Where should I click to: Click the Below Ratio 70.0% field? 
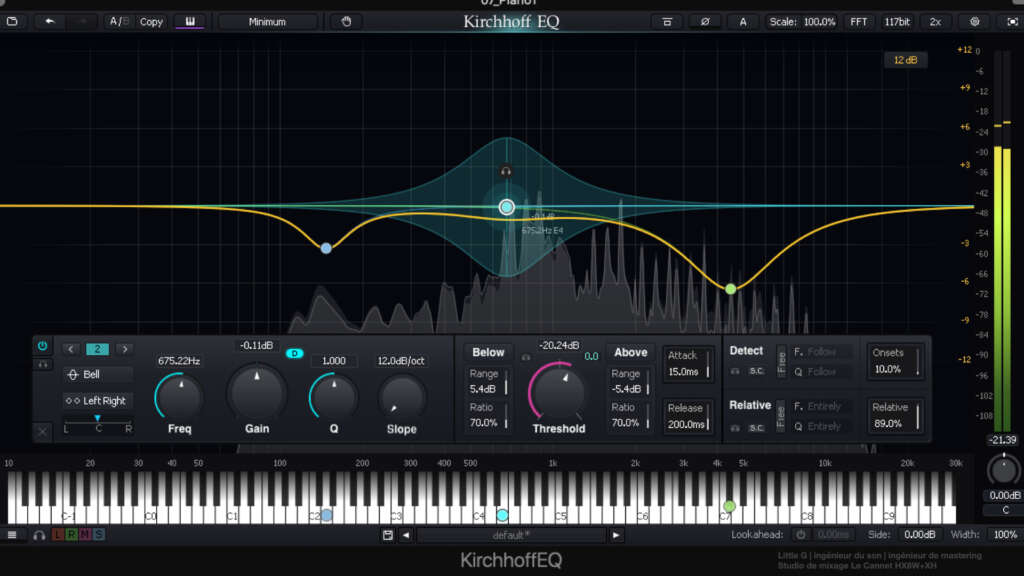pos(487,415)
